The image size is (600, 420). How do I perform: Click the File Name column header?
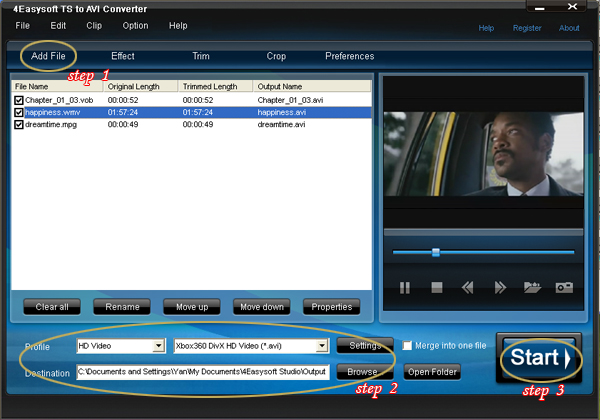coord(57,86)
